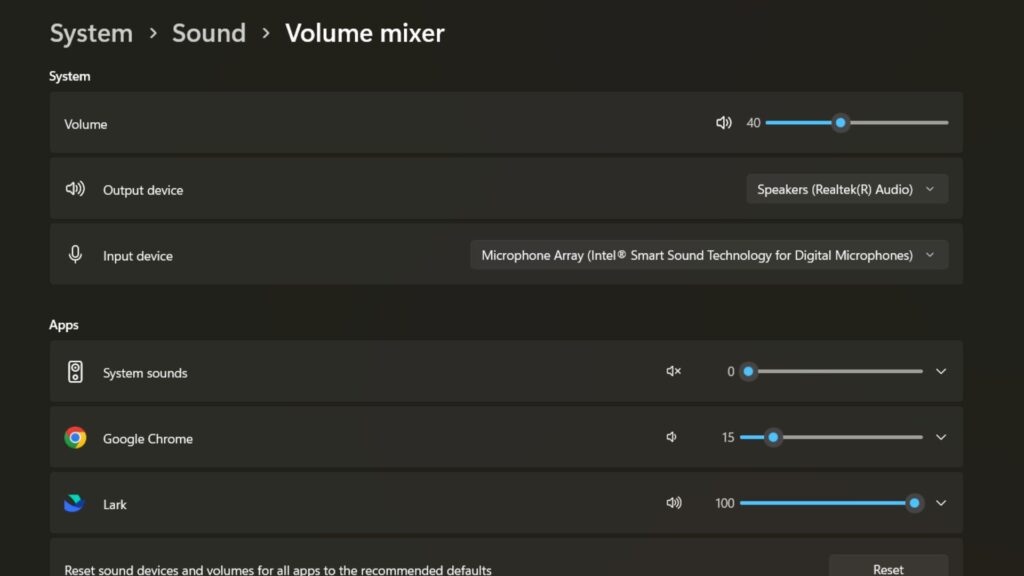Viewport: 1024px width, 576px height.
Task: Expand the System sounds row chevron
Action: coord(940,370)
